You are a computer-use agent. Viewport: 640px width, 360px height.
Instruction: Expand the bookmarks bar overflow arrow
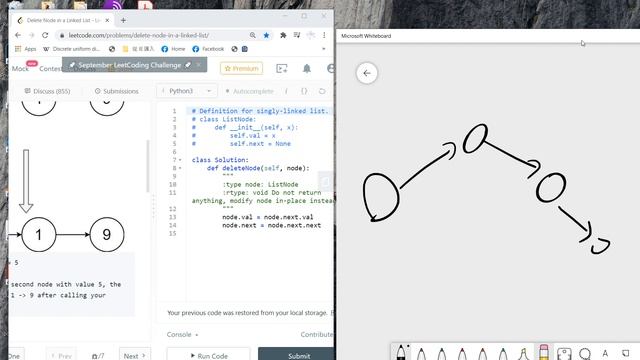point(324,49)
